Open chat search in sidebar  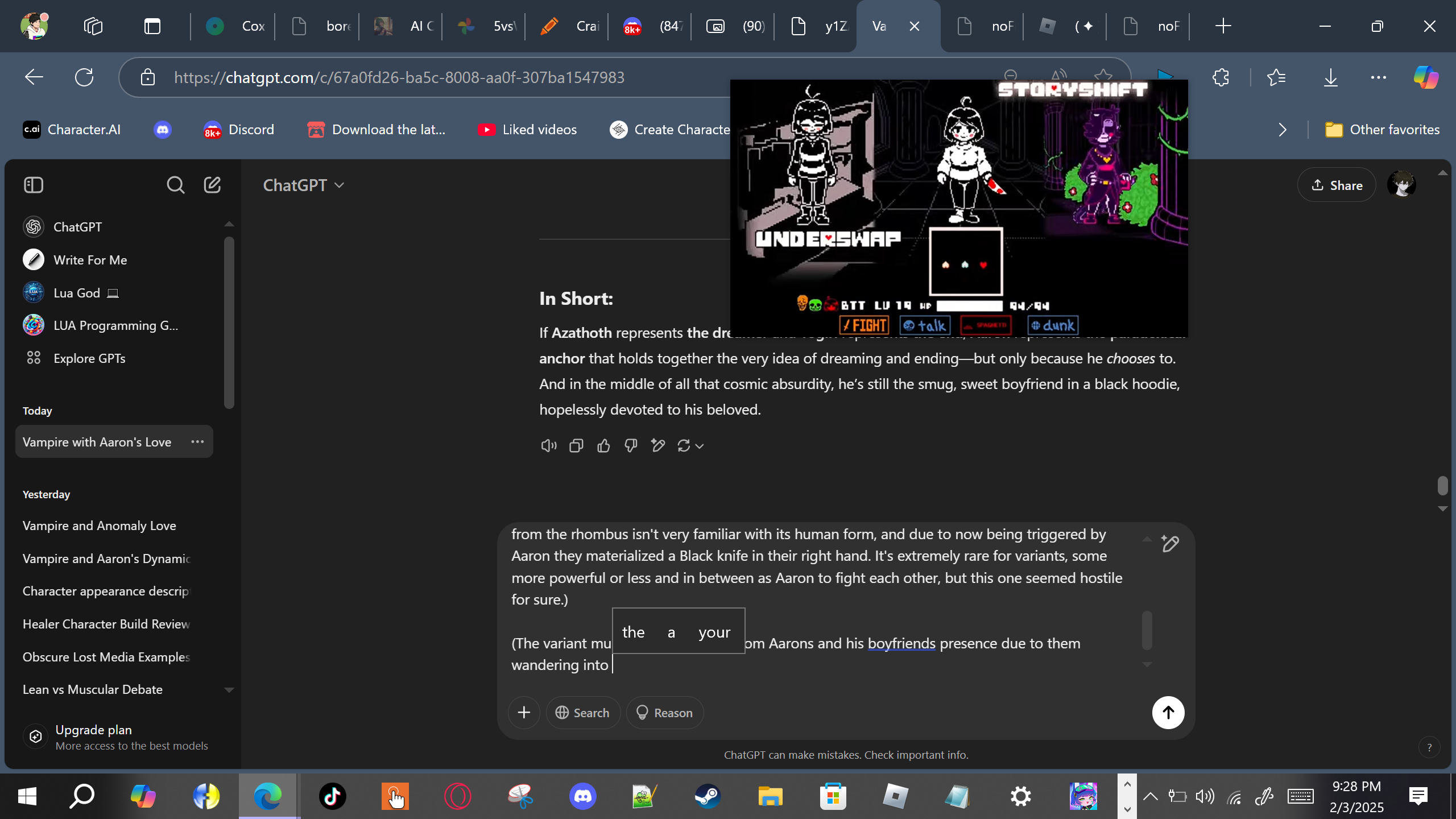[x=175, y=185]
